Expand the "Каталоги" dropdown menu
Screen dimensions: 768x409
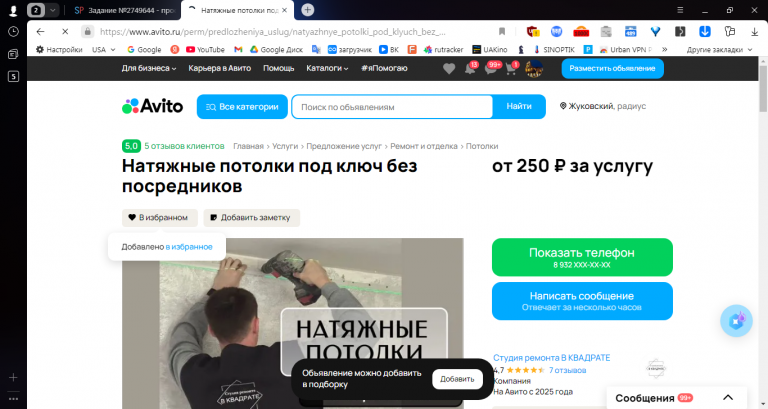click(327, 69)
